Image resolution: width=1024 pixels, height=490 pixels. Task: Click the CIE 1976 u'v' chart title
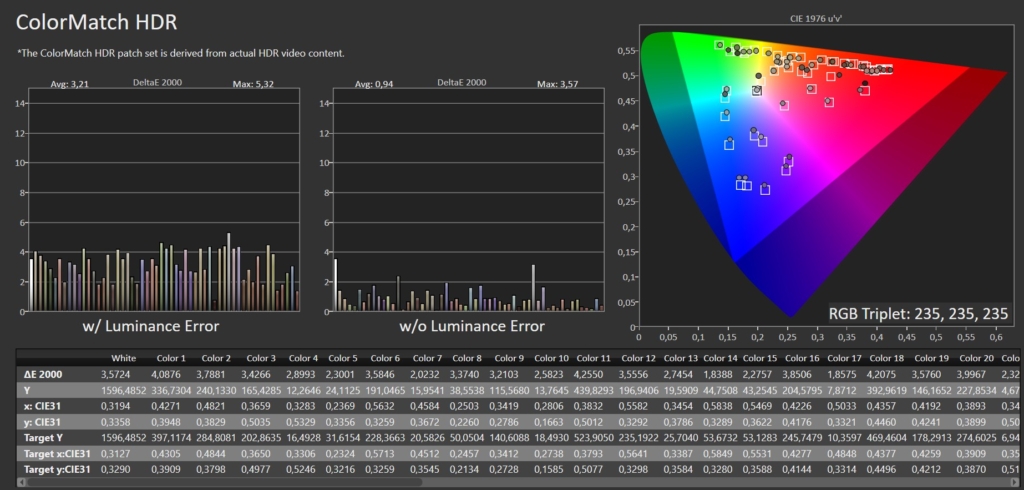(x=816, y=19)
